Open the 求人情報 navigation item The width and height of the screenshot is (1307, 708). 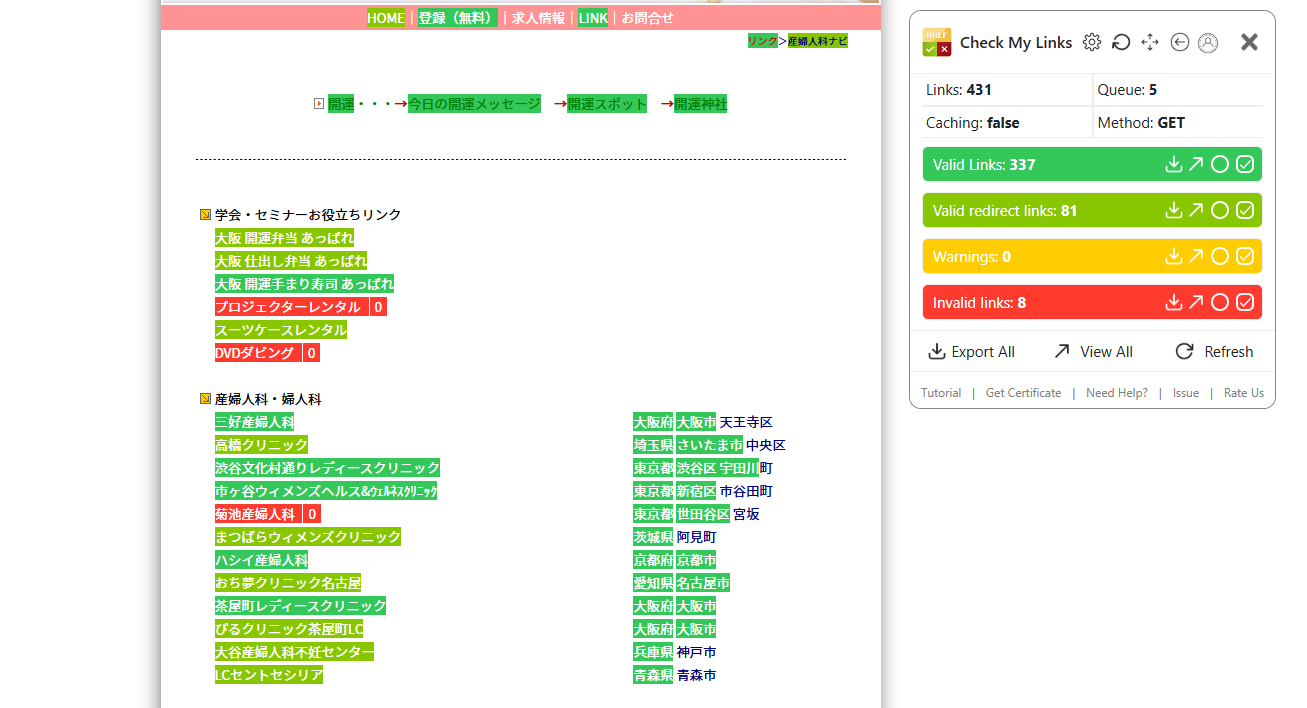click(538, 18)
